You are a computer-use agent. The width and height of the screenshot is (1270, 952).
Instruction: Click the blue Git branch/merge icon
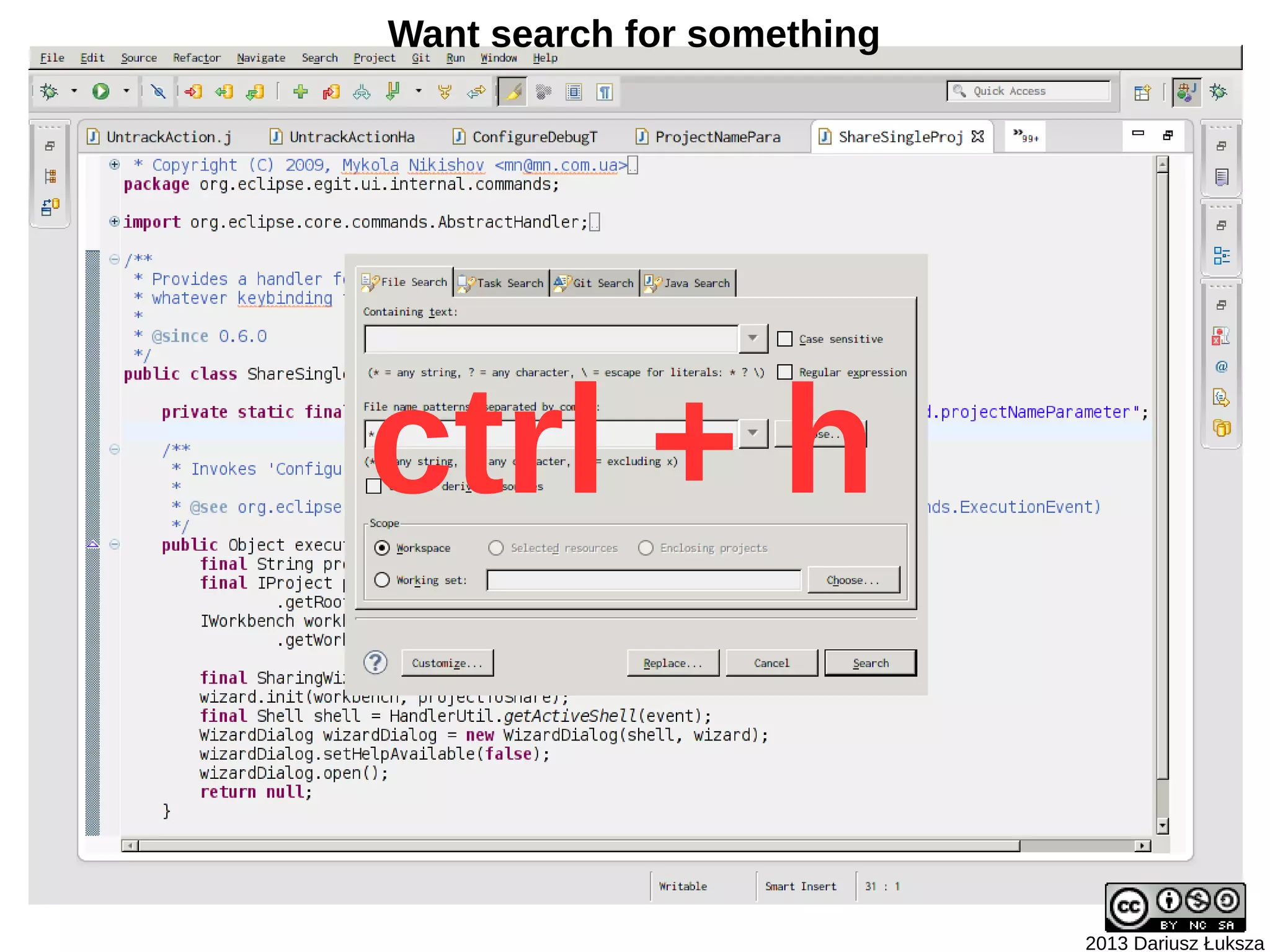[362, 92]
